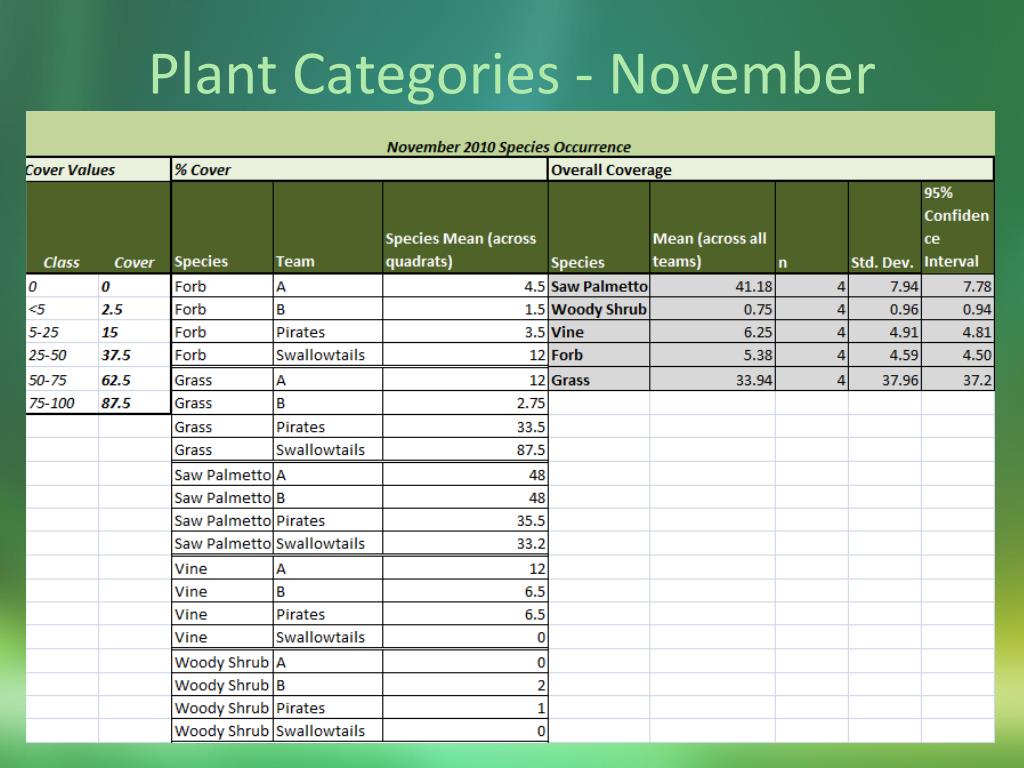The height and width of the screenshot is (768, 1024).
Task: Select the Grass Swallowtails value 87.5
Action: (465, 450)
